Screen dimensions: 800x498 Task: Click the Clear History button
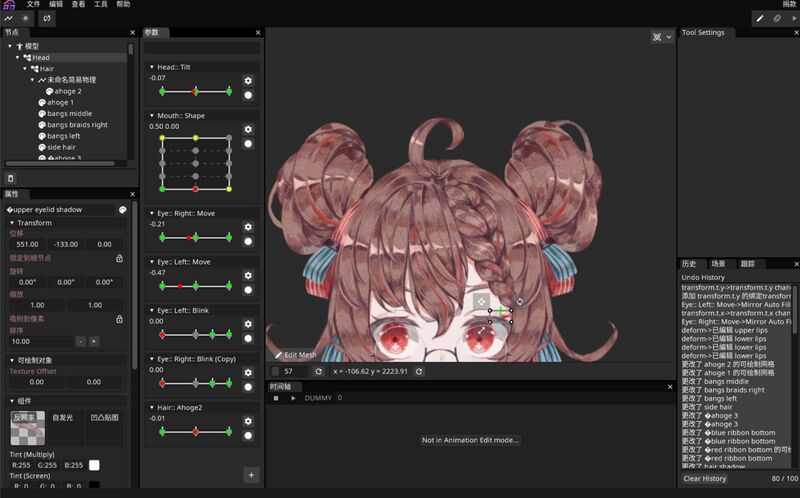coord(704,479)
